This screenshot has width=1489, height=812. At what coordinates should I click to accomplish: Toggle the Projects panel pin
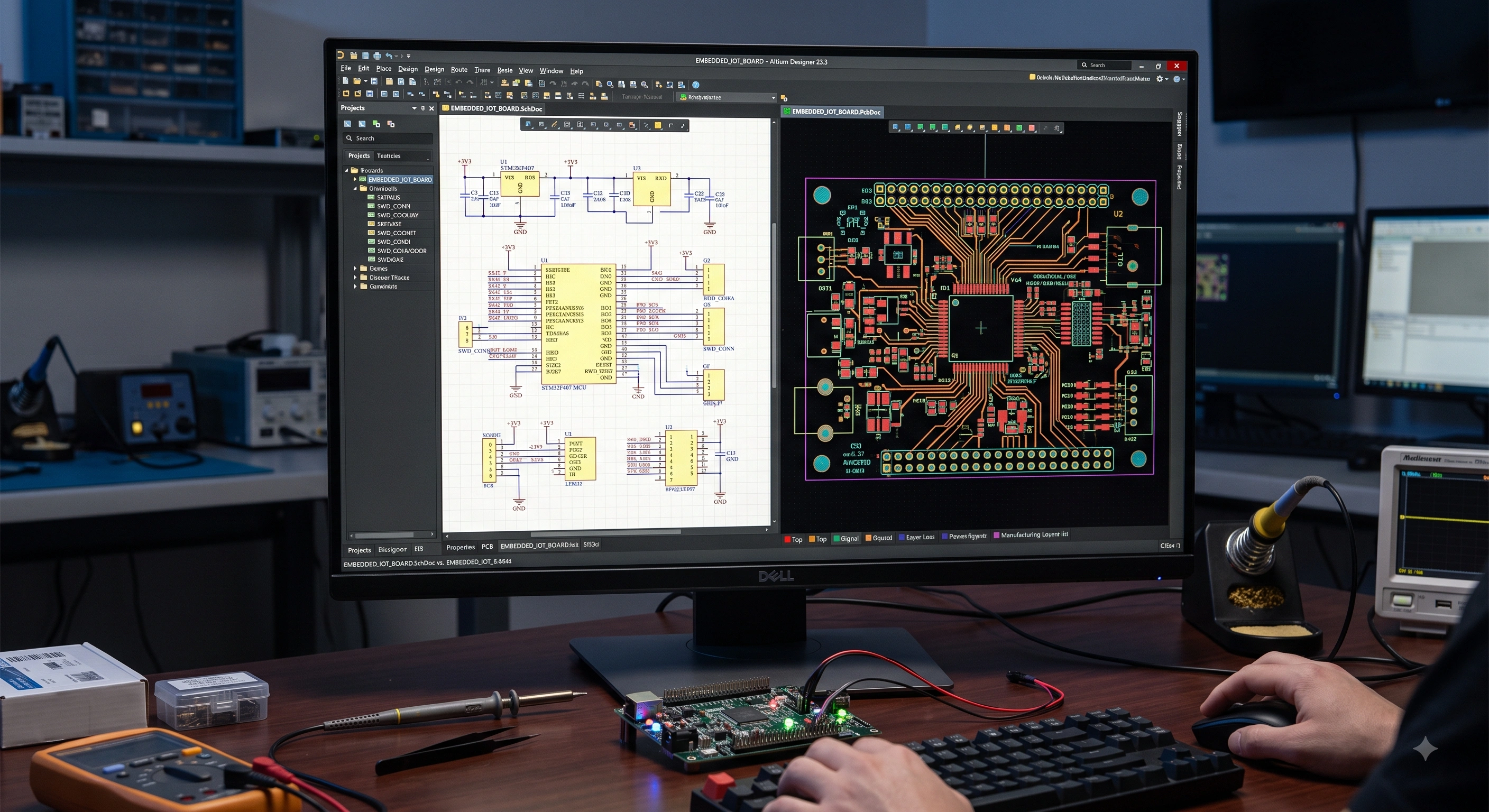tap(422, 108)
